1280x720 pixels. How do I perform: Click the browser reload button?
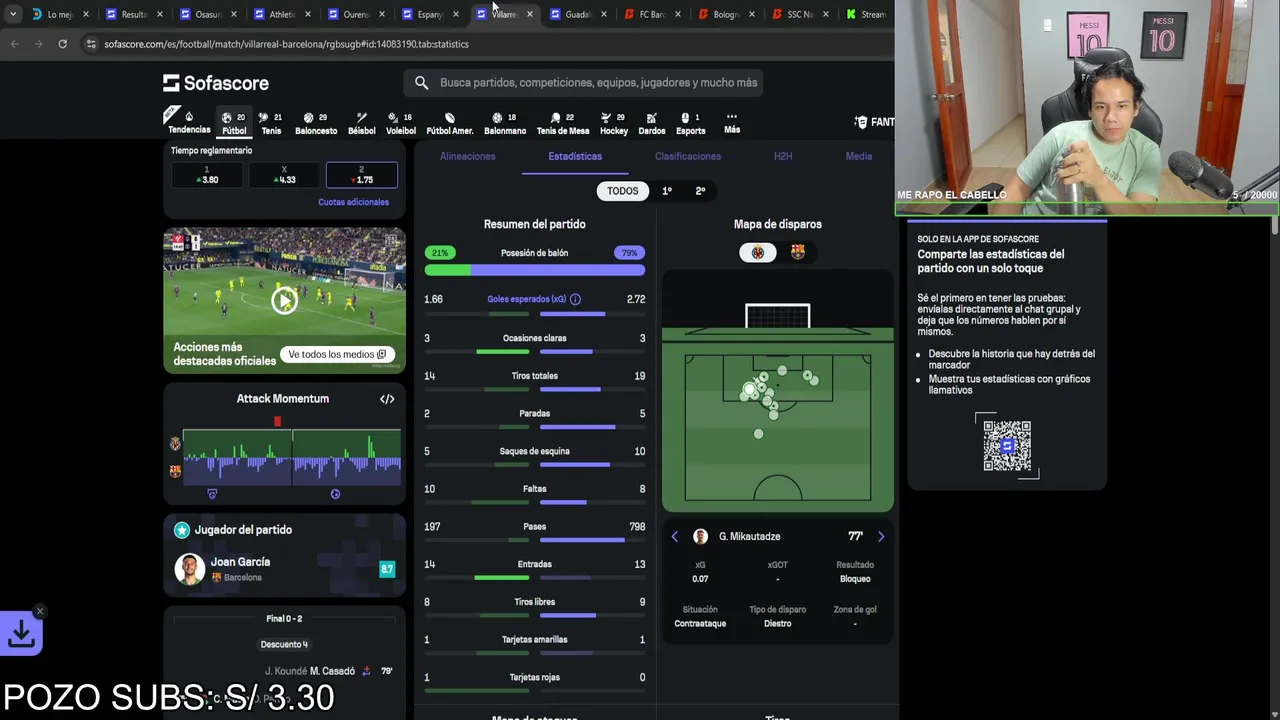(x=62, y=44)
